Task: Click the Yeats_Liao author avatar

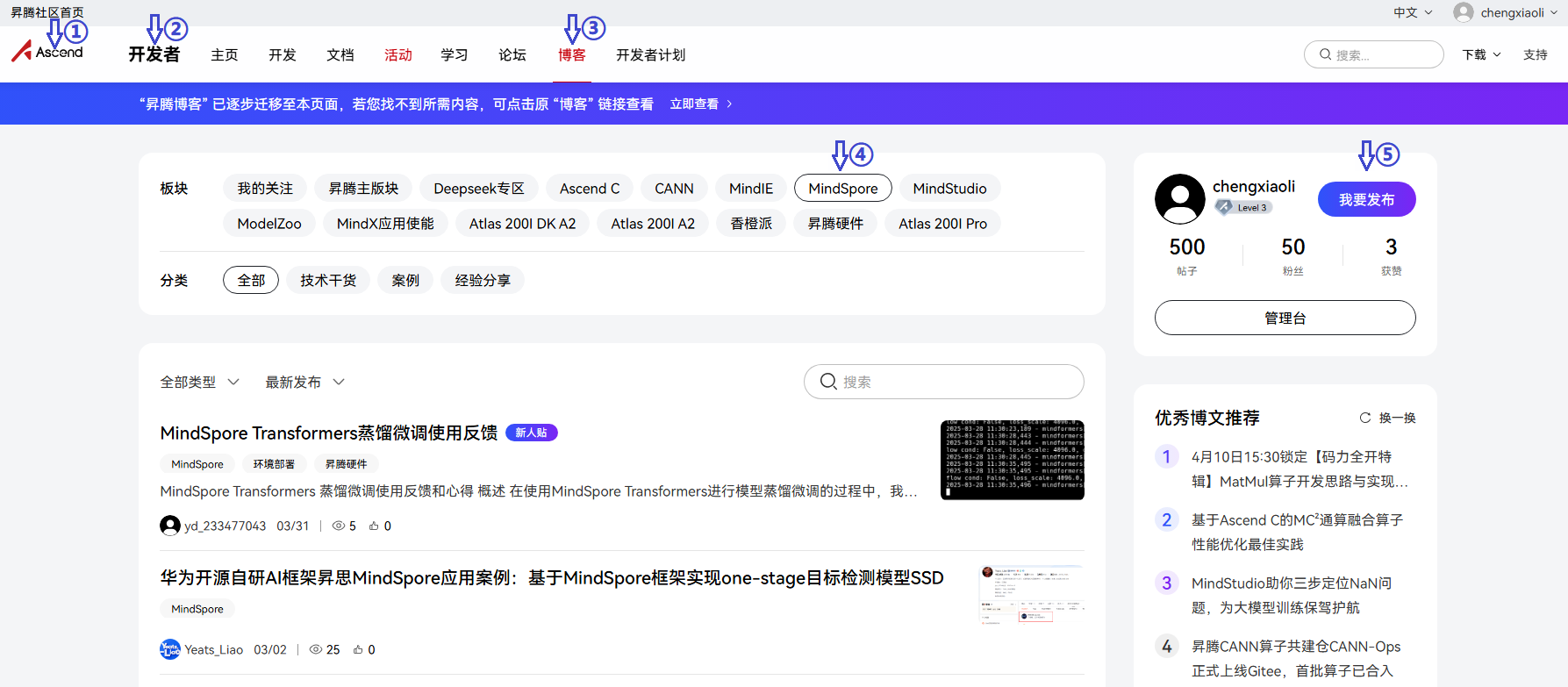Action: [x=170, y=649]
